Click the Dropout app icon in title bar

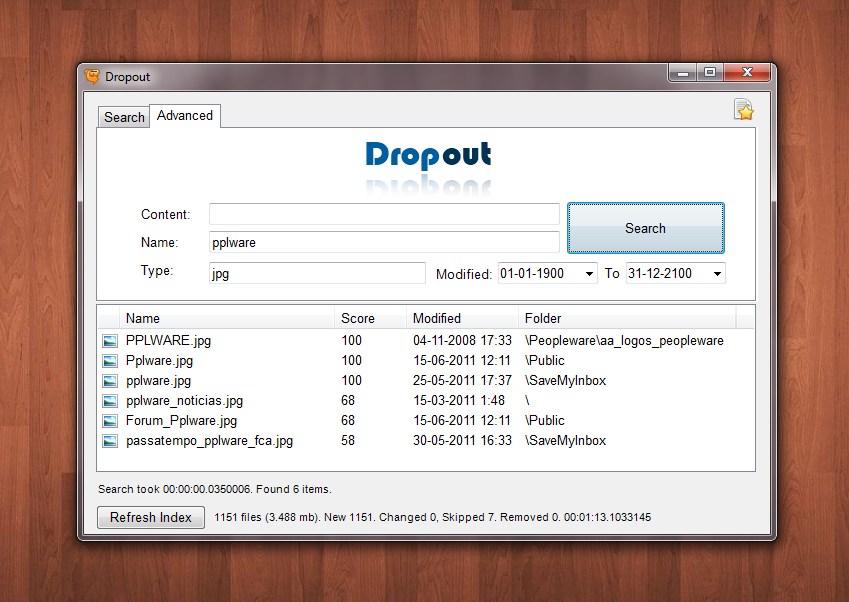(x=93, y=76)
